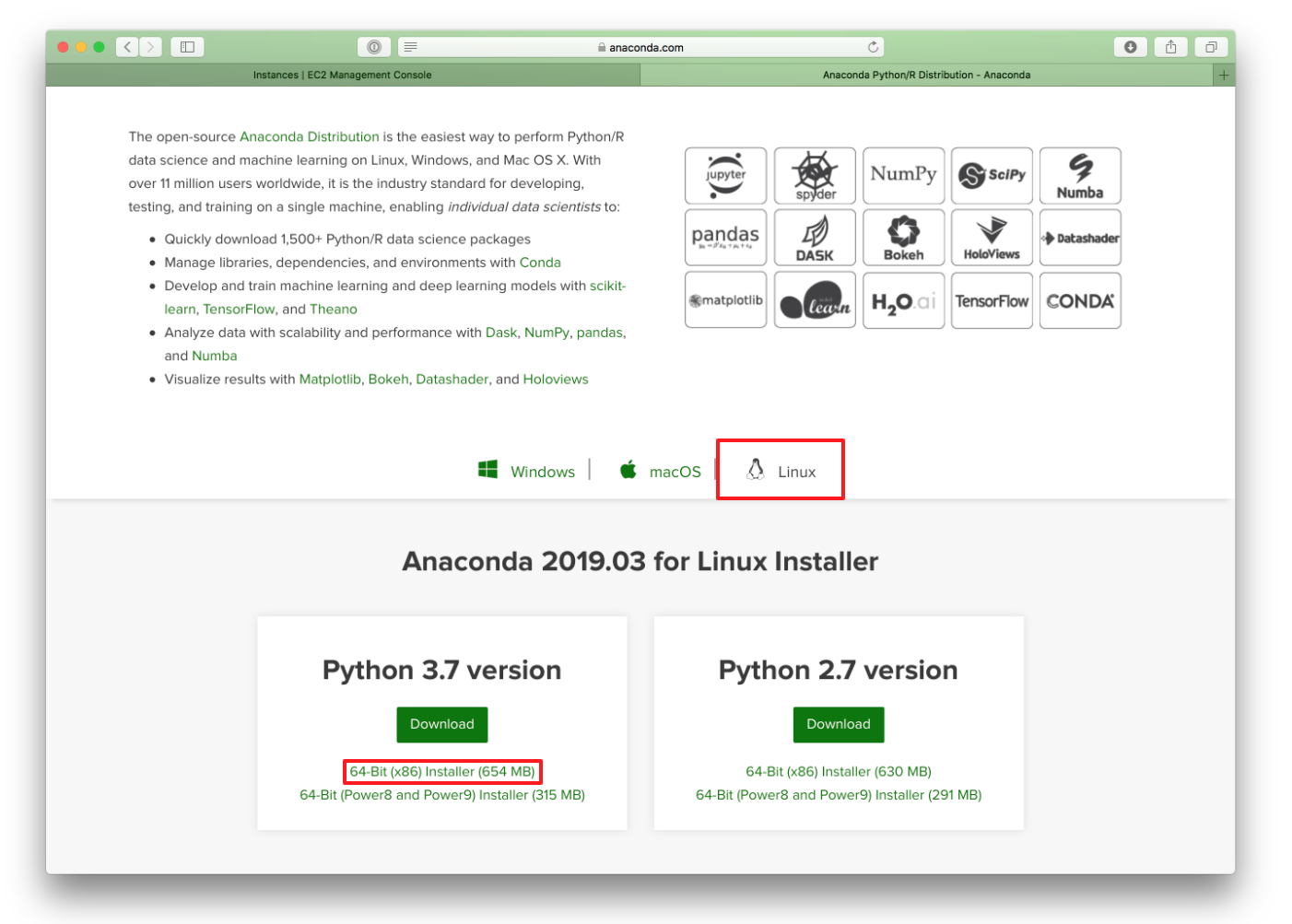Select the Linux installer tab
Image resolution: width=1292 pixels, height=924 pixels.
[x=781, y=471]
